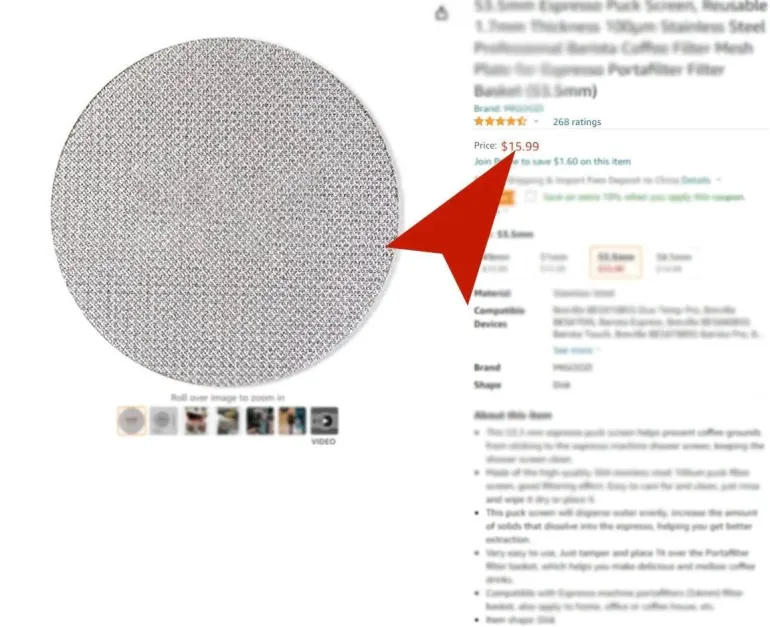Image resolution: width=770 pixels, height=627 pixels.
Task: Choose the selected 53.5mm size option
Action: click(615, 262)
